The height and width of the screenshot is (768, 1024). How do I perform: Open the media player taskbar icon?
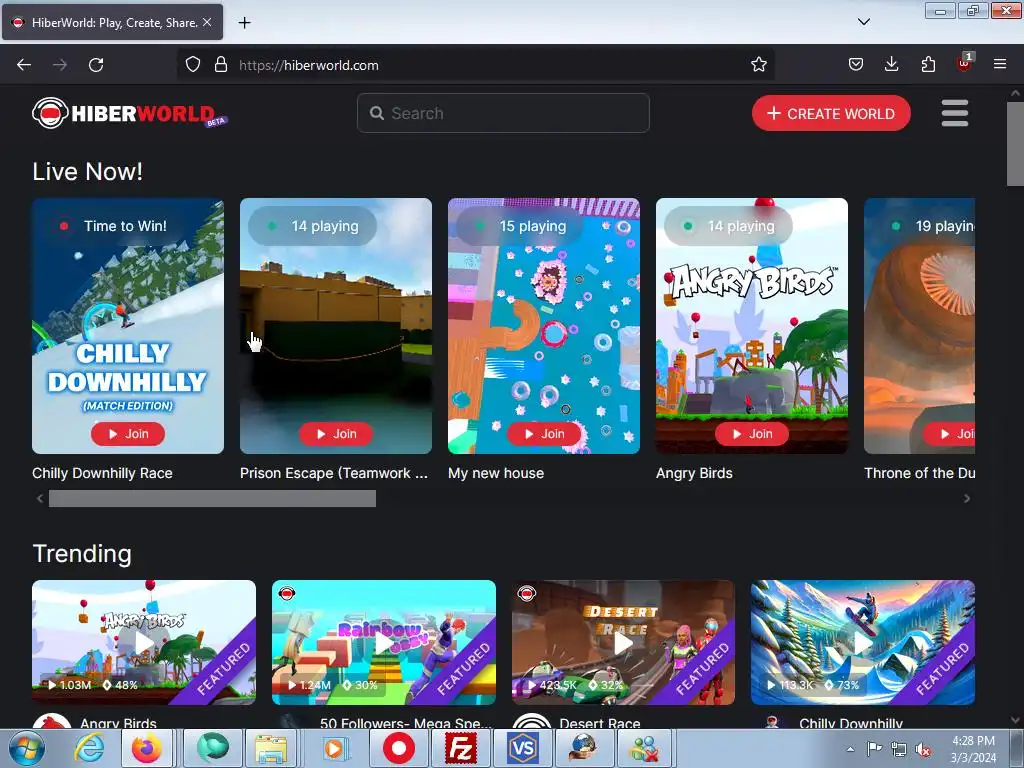(335, 748)
